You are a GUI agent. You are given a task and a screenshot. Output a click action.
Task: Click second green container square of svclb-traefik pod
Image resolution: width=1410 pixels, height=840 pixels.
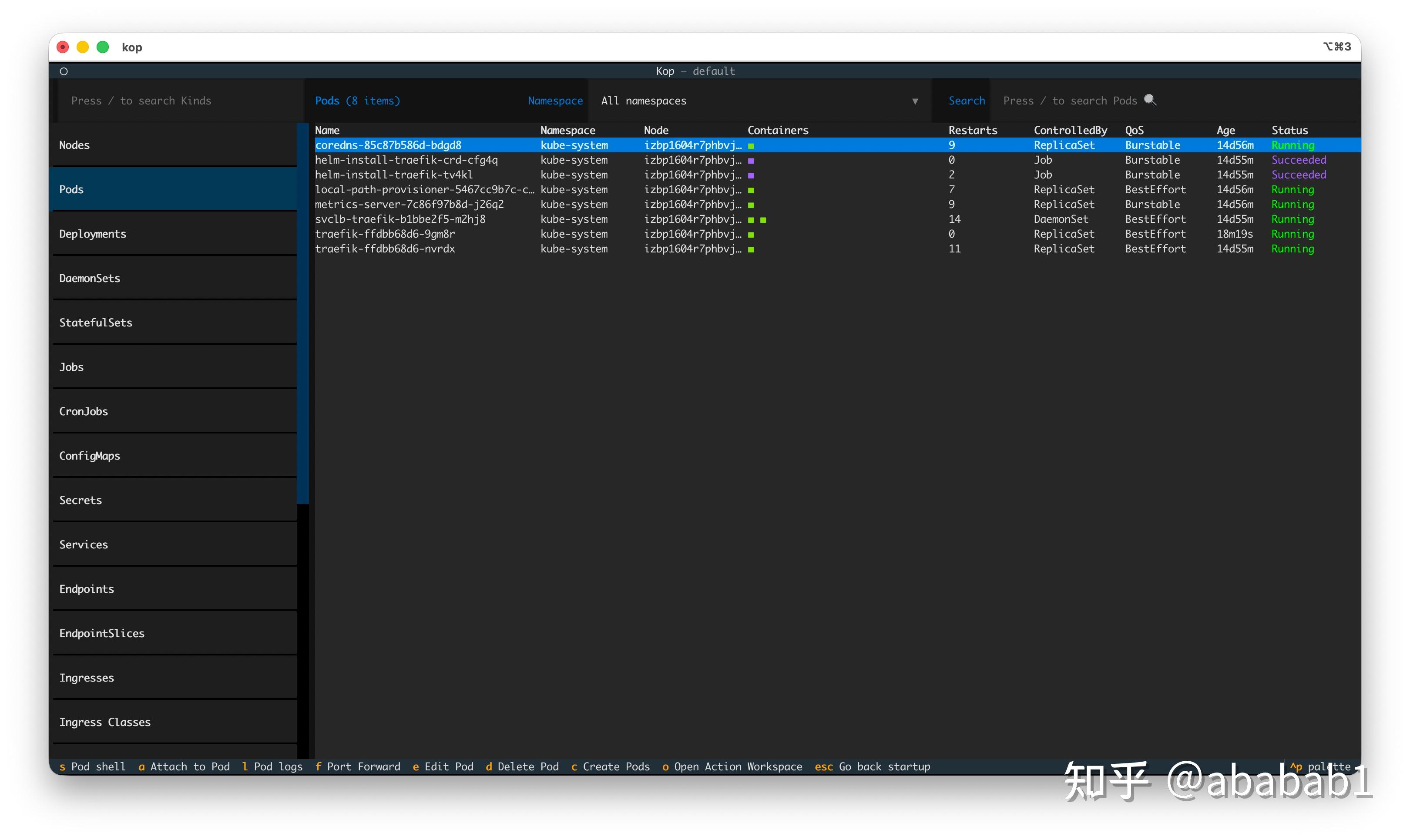click(x=763, y=220)
